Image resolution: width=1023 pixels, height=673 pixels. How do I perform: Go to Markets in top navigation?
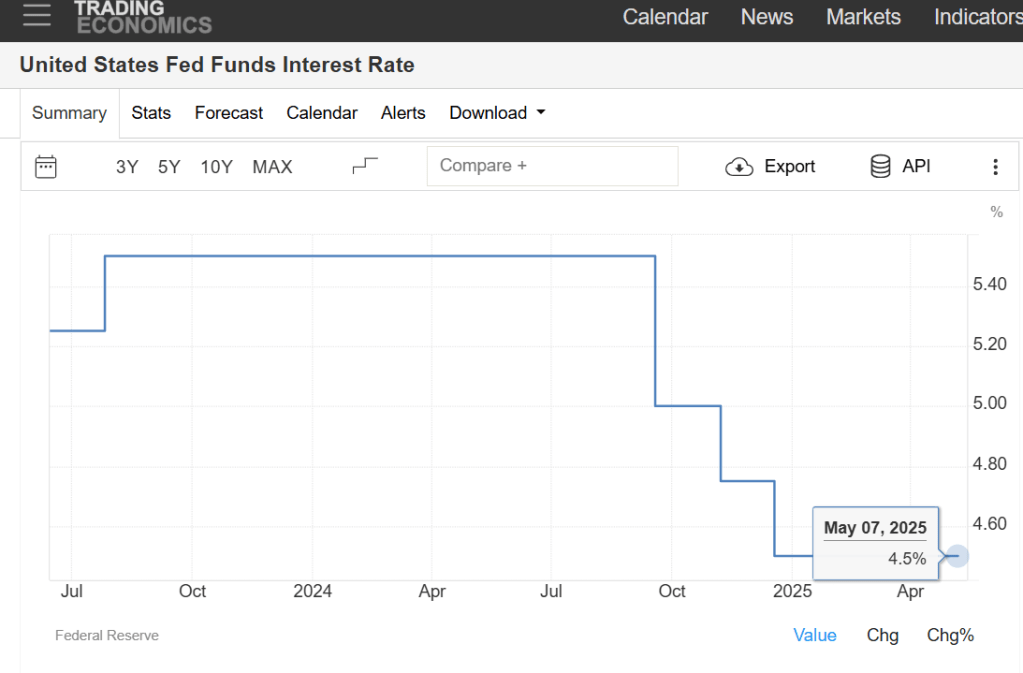[863, 17]
